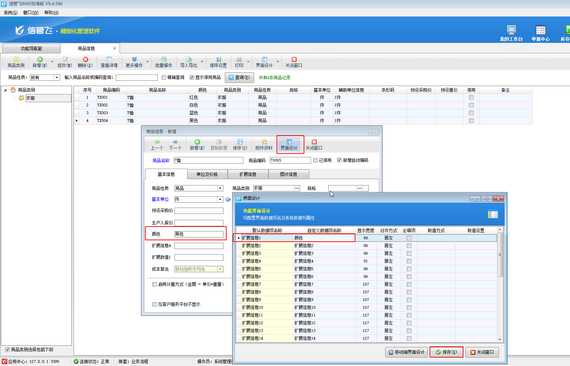Switch to the 功能导航图 tab
Image resolution: width=570 pixels, height=366 pixels.
pyautogui.click(x=31, y=48)
